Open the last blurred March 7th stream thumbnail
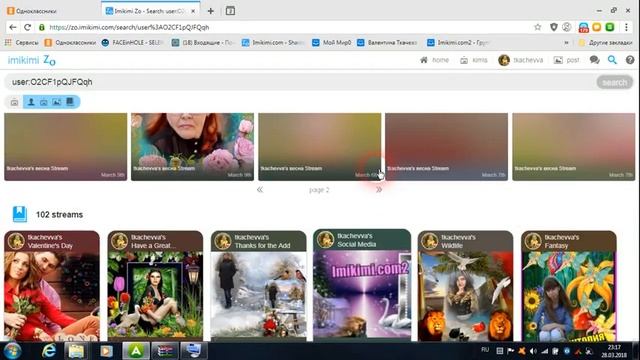This screenshot has height=360, width=640. (x=573, y=147)
